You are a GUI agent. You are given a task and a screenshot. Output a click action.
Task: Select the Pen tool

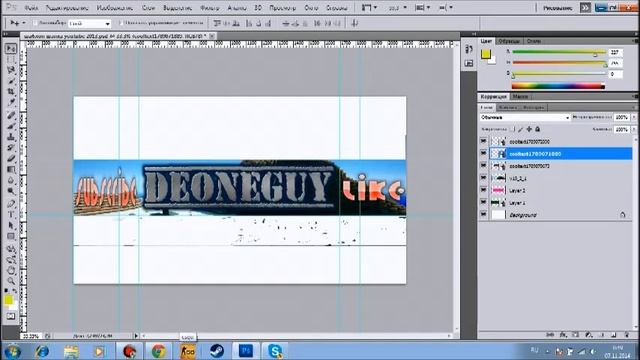[x=11, y=203]
